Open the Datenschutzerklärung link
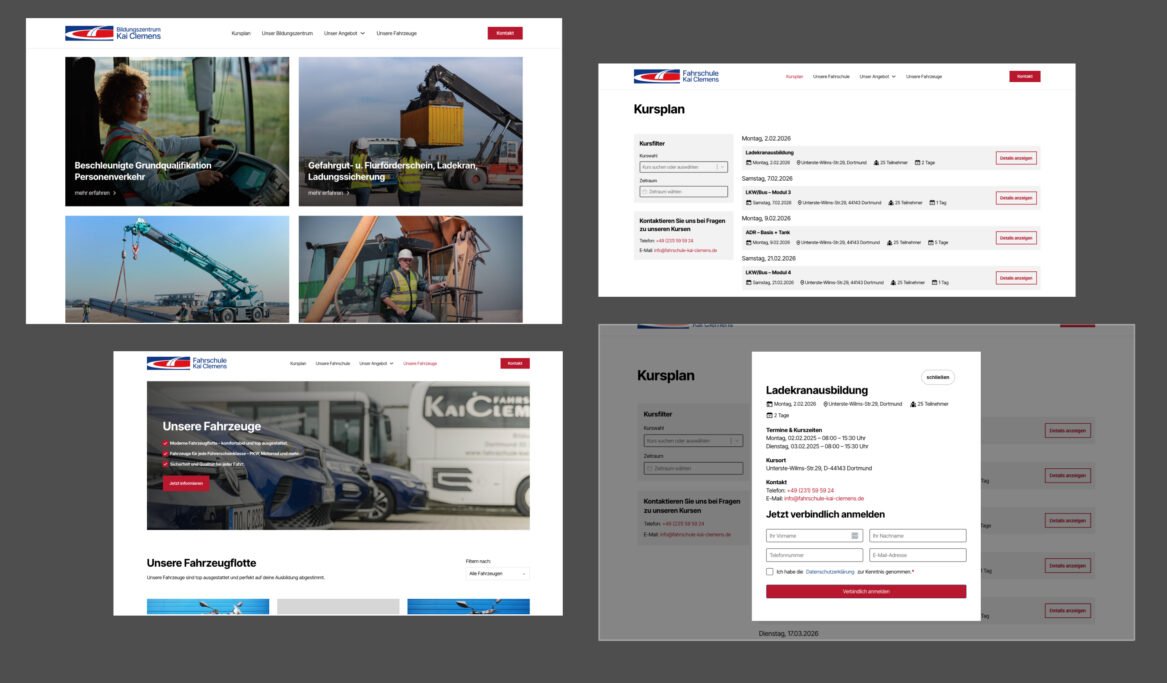Image resolution: width=1167 pixels, height=683 pixels. click(x=829, y=572)
